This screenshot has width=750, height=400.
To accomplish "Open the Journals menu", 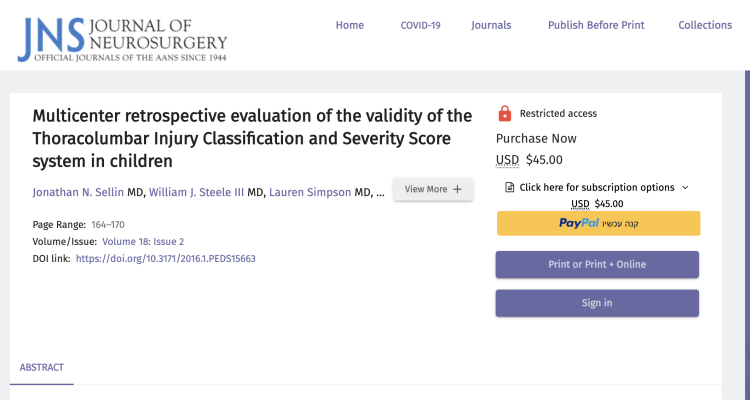I will tap(491, 25).
